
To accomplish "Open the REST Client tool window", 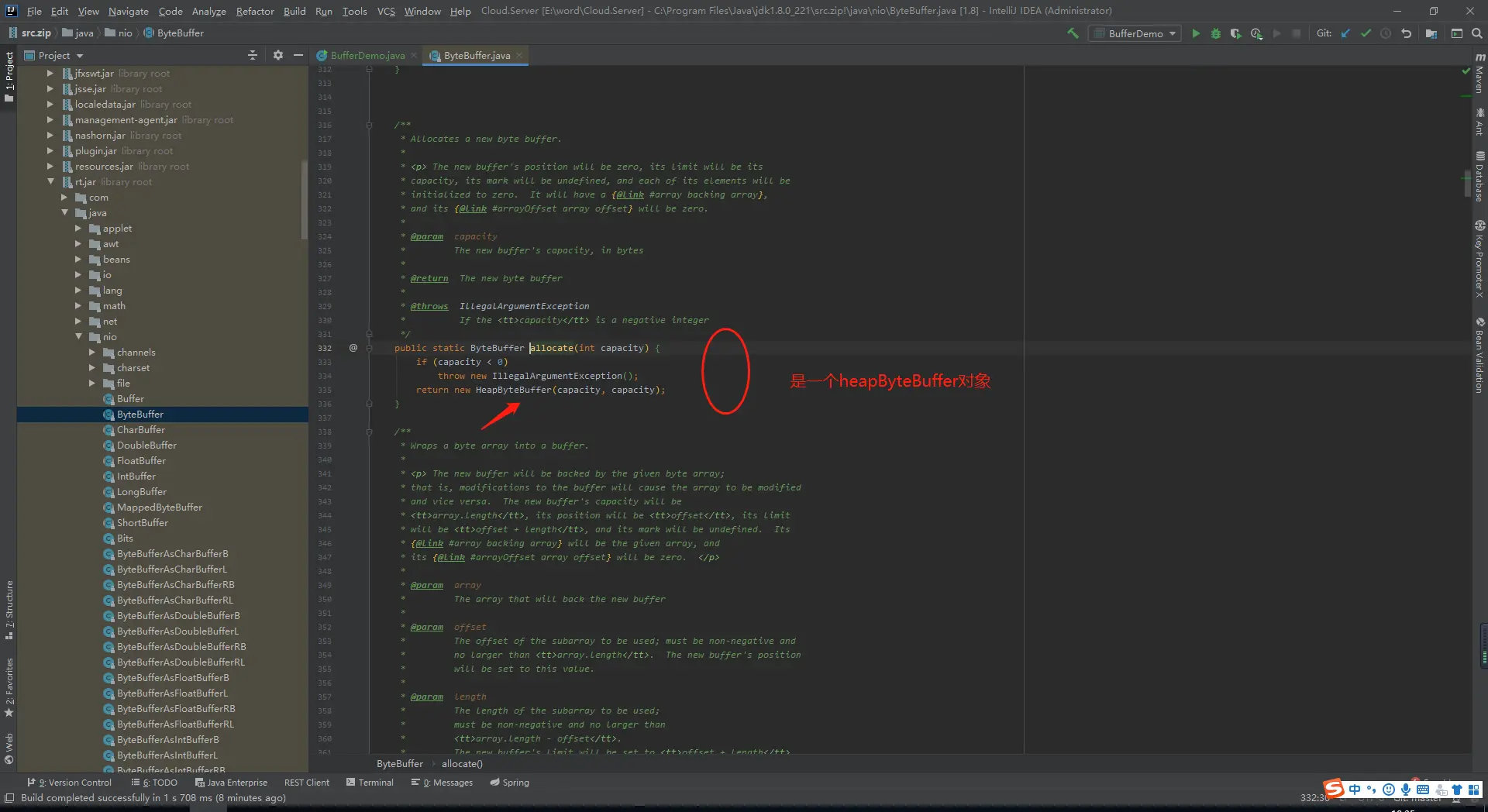I will 307,783.
